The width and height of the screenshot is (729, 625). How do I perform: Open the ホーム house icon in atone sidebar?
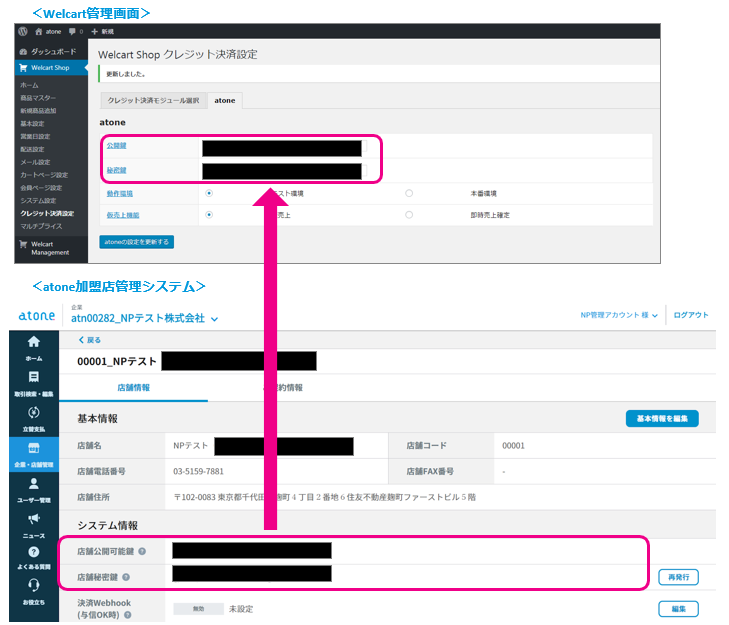coord(33,342)
